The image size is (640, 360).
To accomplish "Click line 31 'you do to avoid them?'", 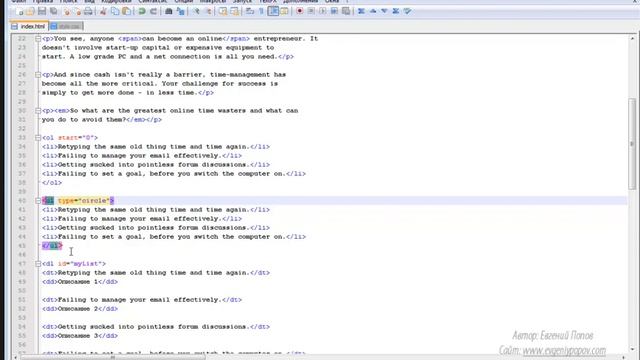I will click(84, 120).
